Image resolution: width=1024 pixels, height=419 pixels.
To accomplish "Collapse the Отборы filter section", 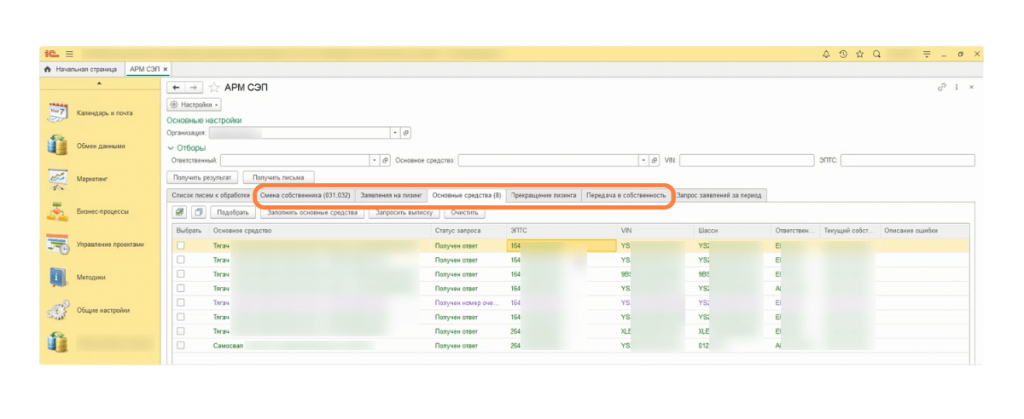I will [171, 148].
